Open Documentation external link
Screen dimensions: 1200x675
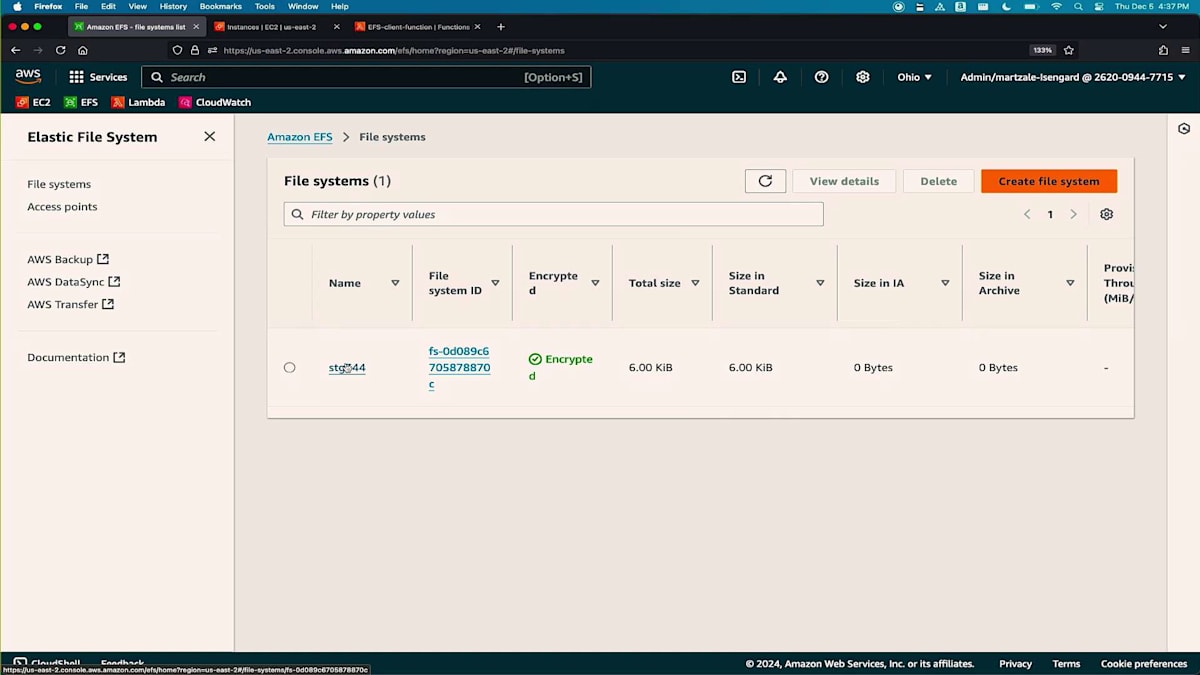[76, 357]
